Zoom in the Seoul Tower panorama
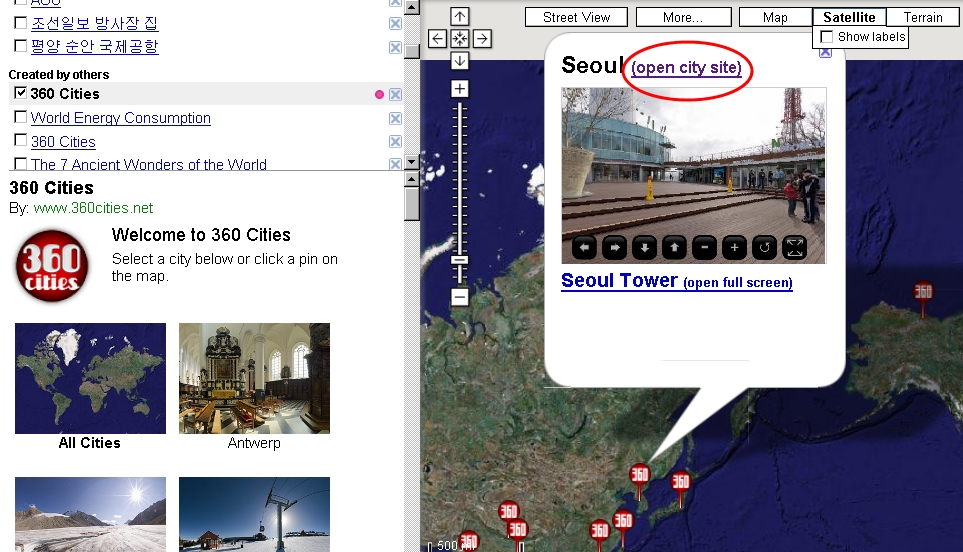This screenshot has width=963, height=552. pos(735,247)
